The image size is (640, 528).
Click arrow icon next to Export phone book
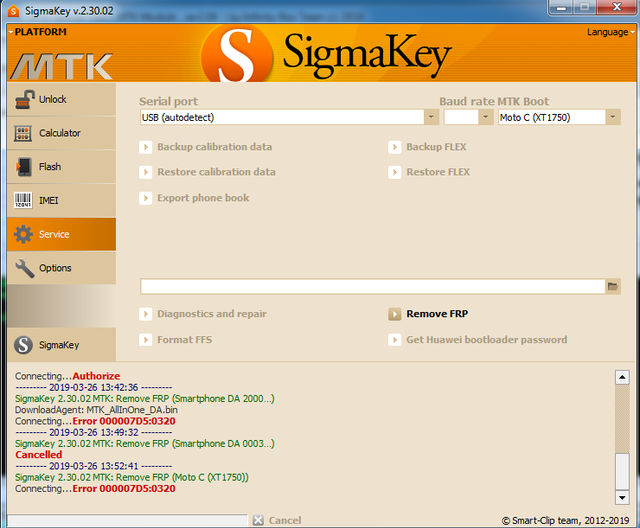tap(145, 198)
